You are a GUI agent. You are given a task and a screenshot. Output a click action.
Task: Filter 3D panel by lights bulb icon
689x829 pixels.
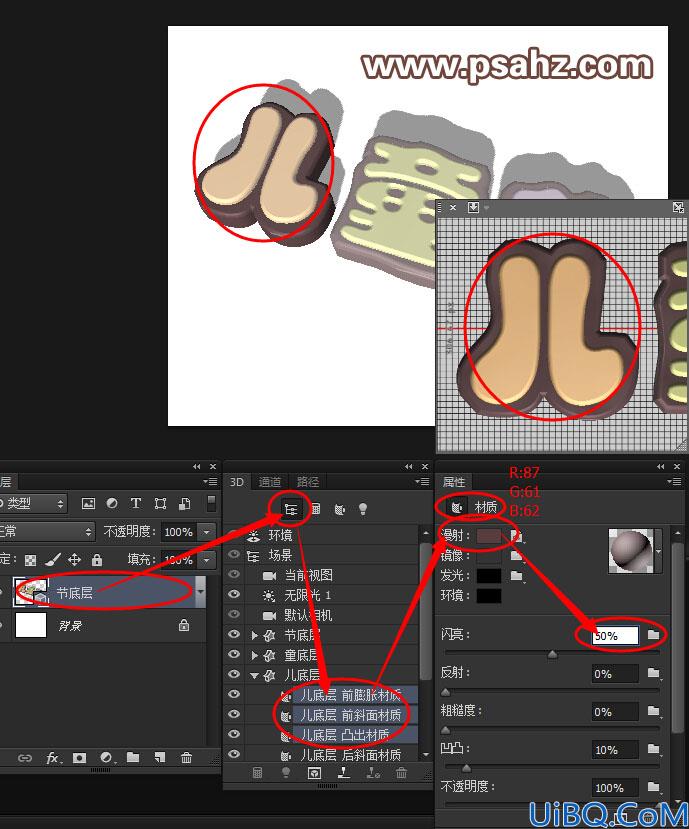[x=363, y=509]
